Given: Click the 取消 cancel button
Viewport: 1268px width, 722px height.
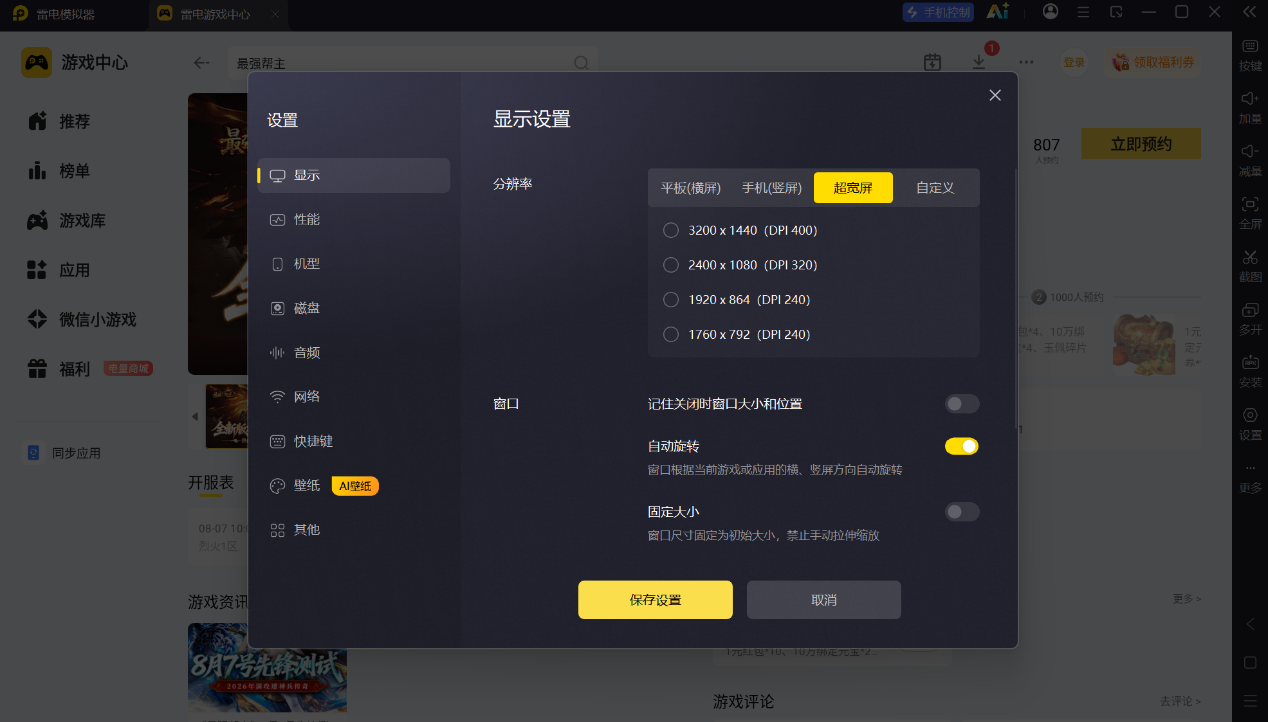Looking at the screenshot, I should coord(824,600).
